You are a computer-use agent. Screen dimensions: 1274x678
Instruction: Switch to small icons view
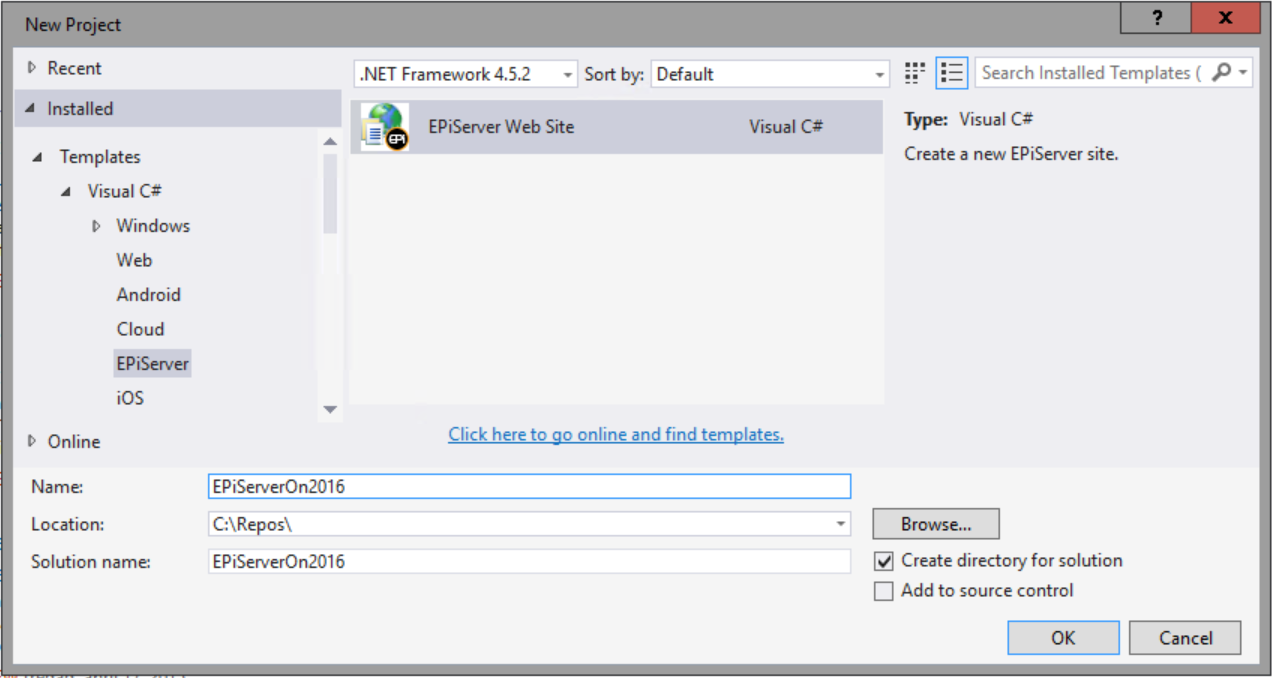[914, 73]
